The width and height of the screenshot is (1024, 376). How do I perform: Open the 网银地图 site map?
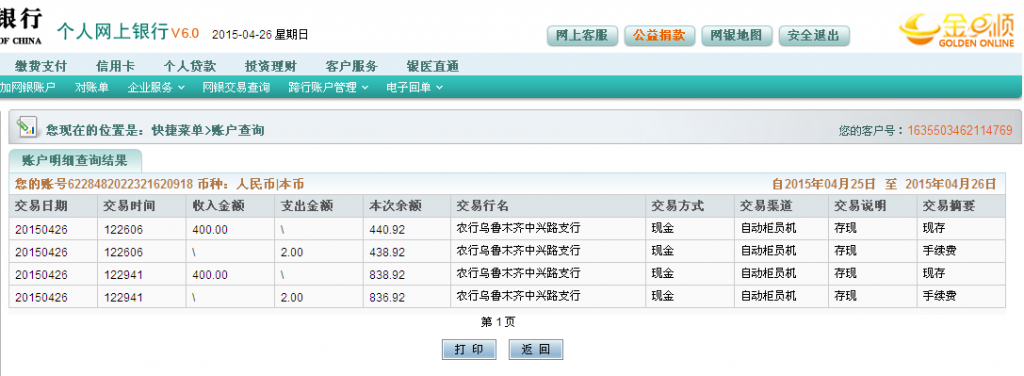pos(737,36)
